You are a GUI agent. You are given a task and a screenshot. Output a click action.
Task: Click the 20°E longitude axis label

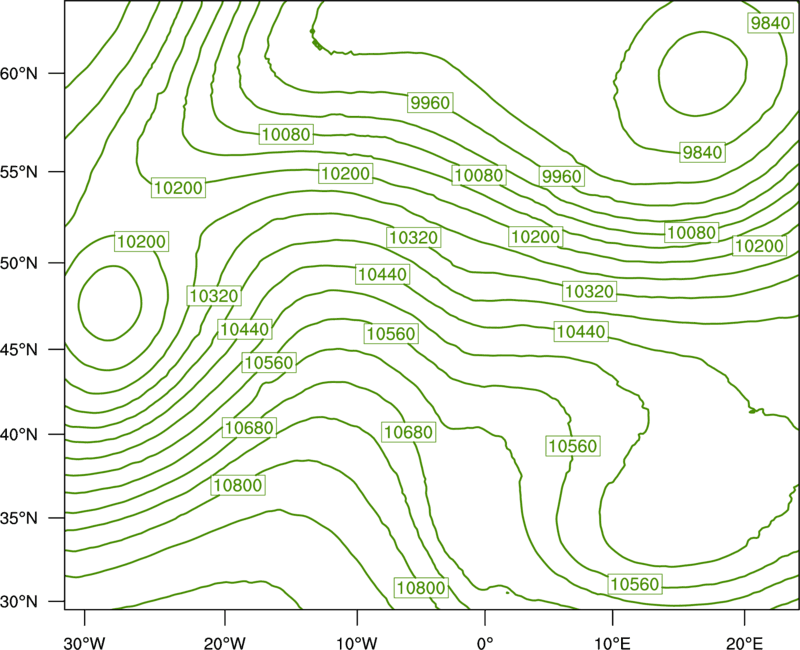point(744,643)
